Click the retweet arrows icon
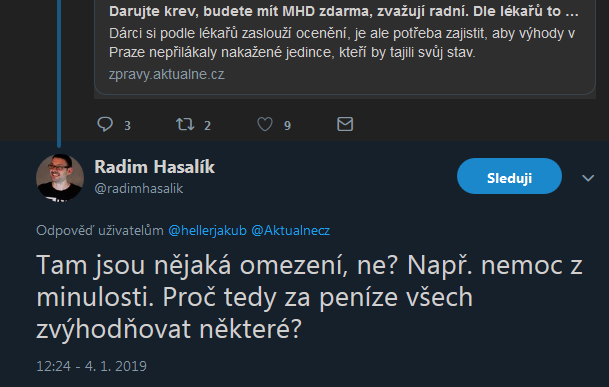 tap(185, 124)
